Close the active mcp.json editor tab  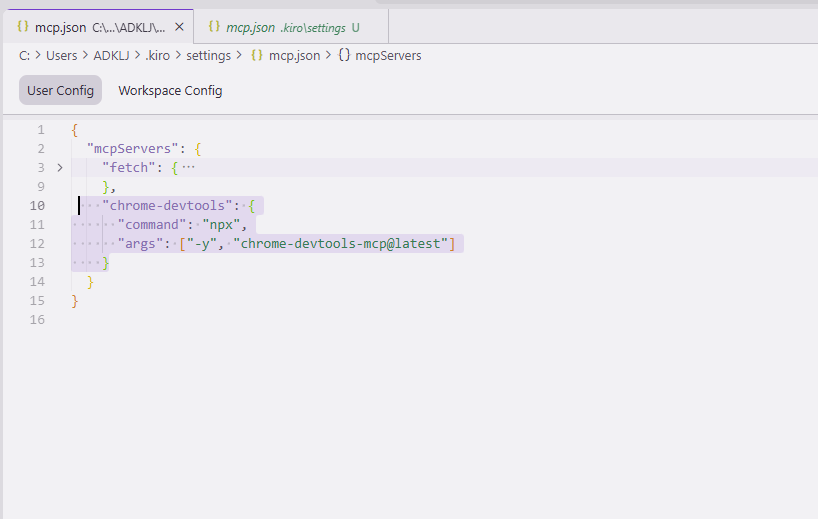point(179,27)
